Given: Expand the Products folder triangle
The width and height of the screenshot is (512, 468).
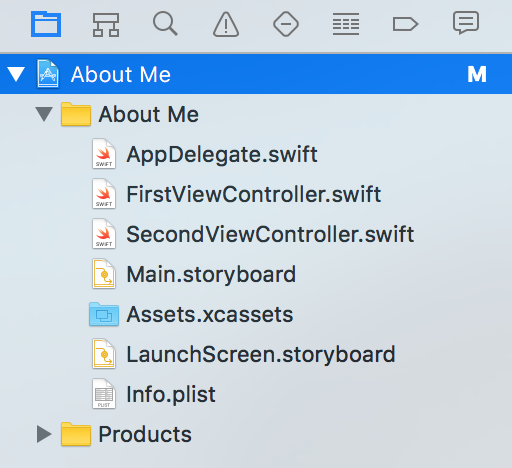Looking at the screenshot, I should coord(44,434).
